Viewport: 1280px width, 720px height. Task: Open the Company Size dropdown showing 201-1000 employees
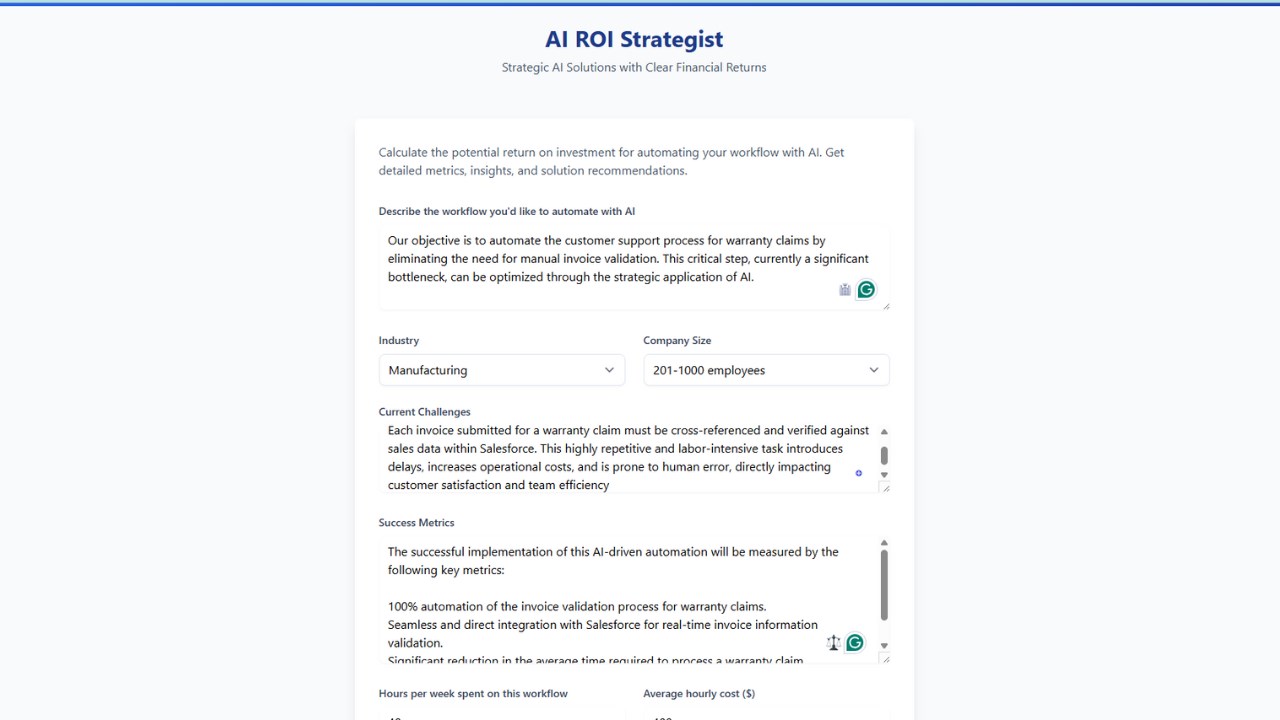[x=766, y=370]
